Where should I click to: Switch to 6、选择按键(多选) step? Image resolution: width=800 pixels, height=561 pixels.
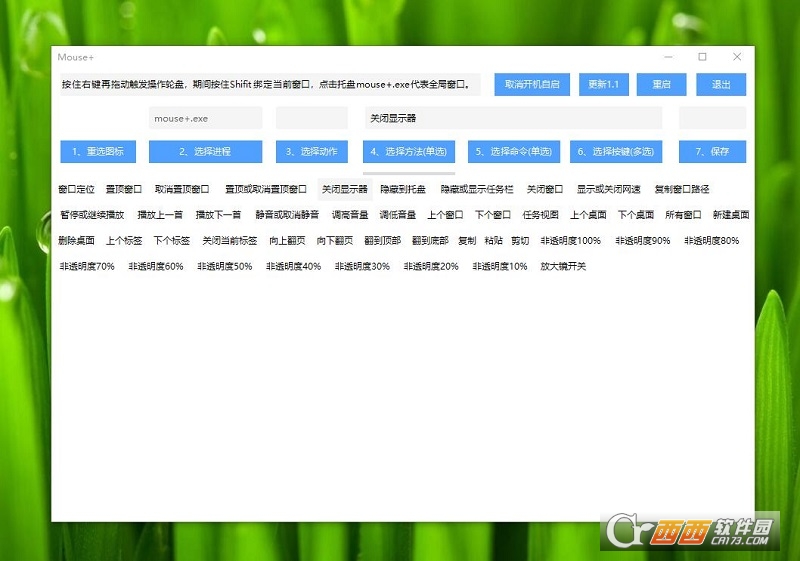pyautogui.click(x=616, y=151)
